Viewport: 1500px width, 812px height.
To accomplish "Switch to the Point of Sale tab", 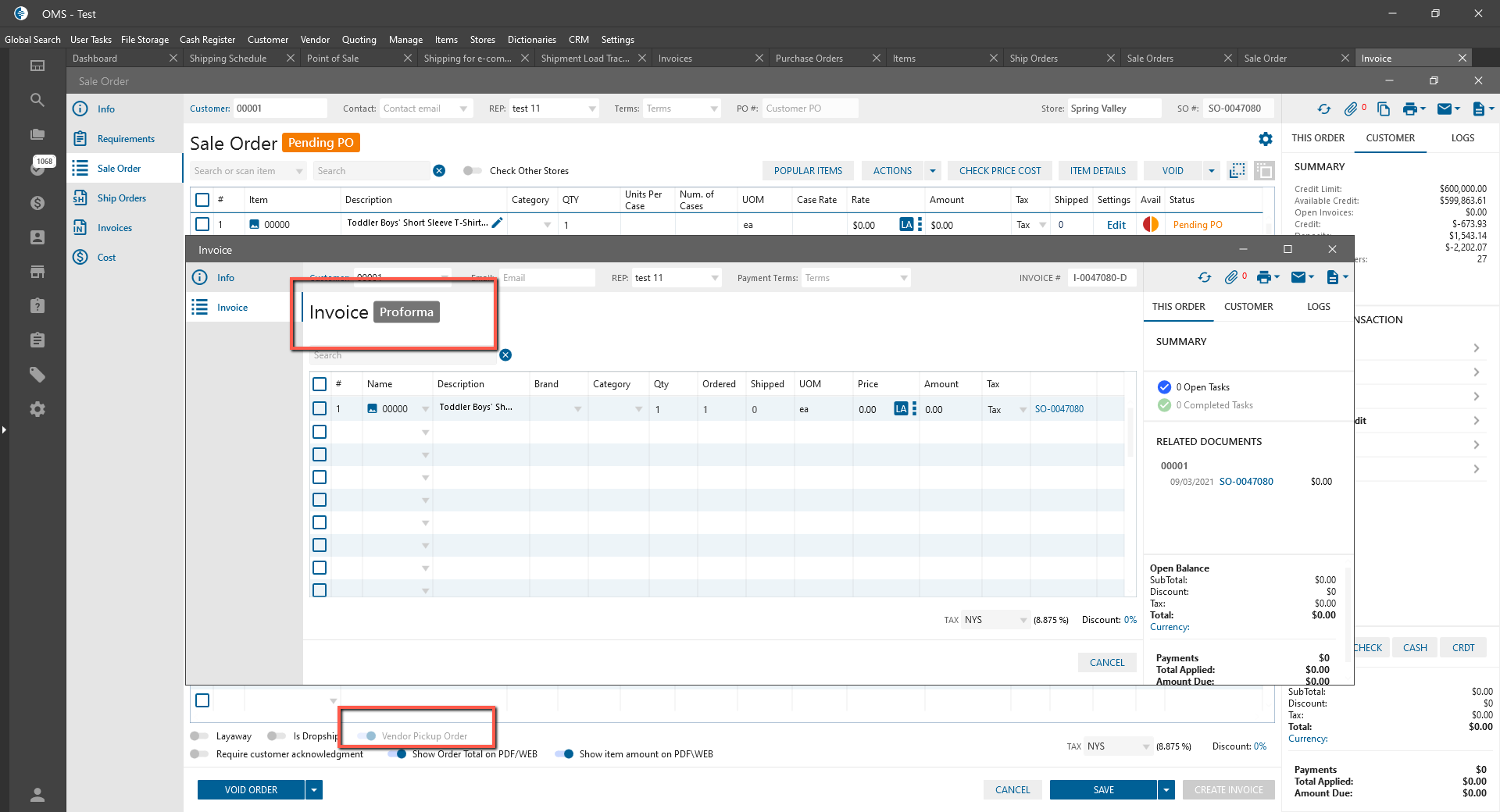I will pyautogui.click(x=333, y=59).
